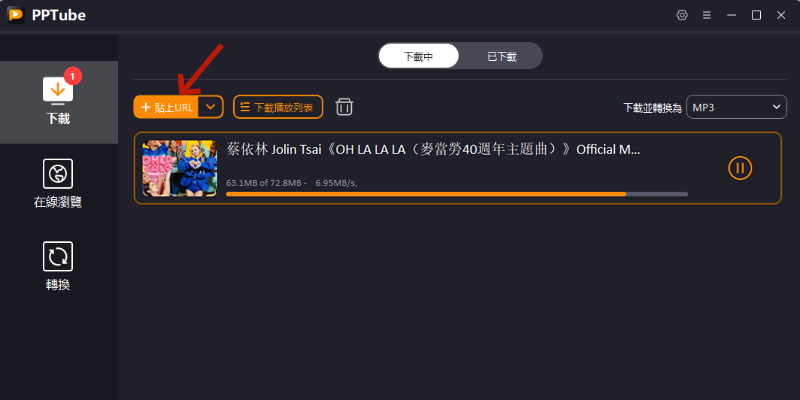Open the settings gear icon
Image resolution: width=800 pixels, height=400 pixels.
682,15
